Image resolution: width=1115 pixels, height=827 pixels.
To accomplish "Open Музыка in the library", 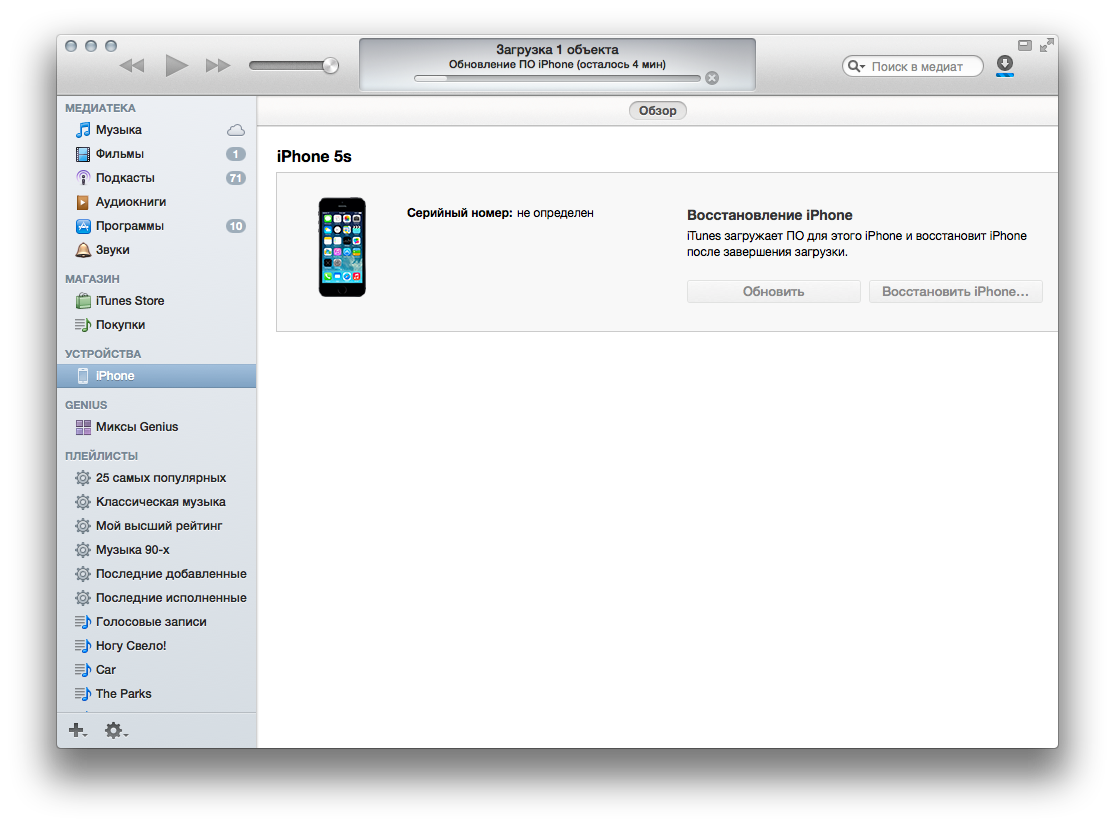I will click(156, 129).
